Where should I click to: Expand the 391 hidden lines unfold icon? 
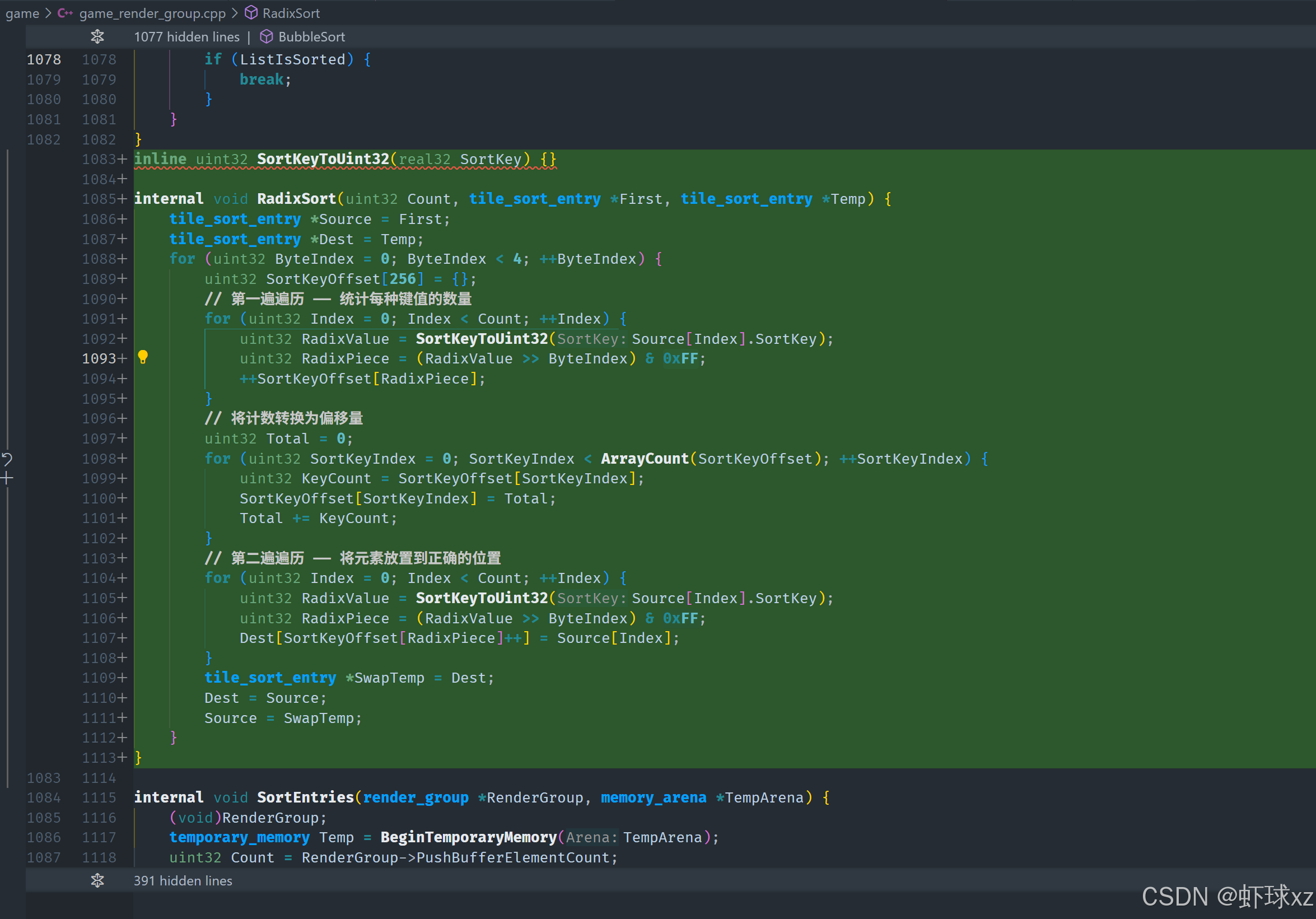tap(97, 880)
